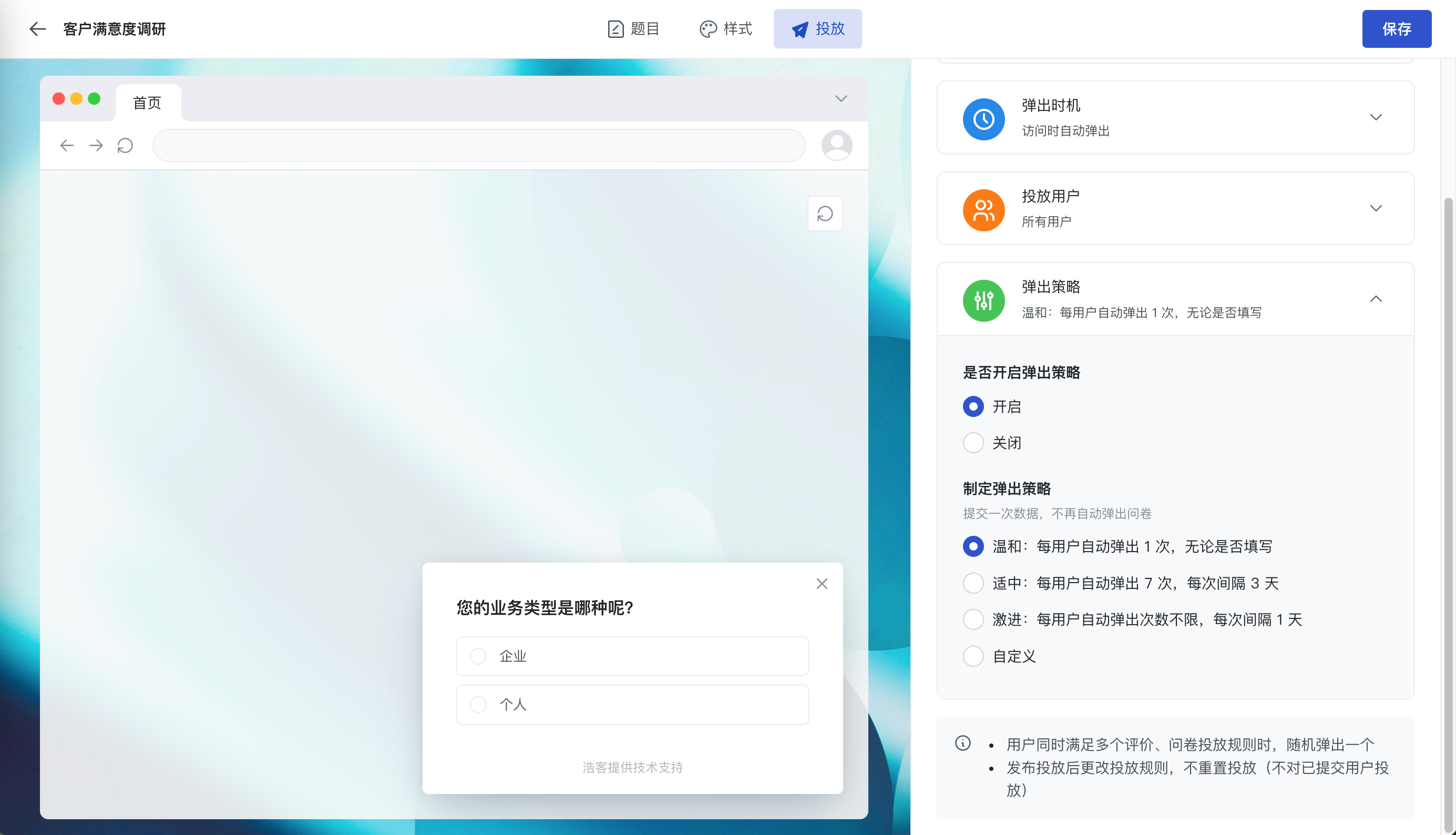This screenshot has width=1456, height=835.
Task: Select the 企业 option in survey
Action: [632, 656]
